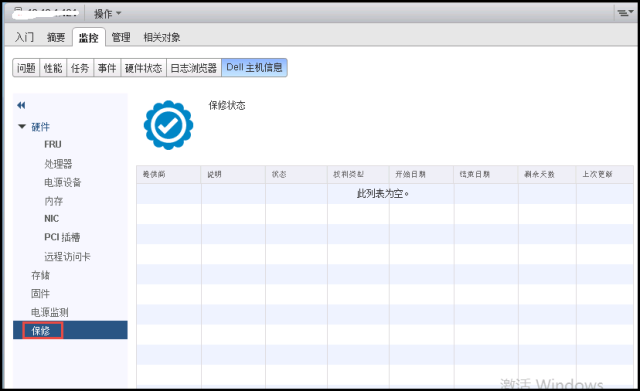Screen dimensions: 640x391
Task: Click the warranty status badge icon
Action: pos(168,125)
